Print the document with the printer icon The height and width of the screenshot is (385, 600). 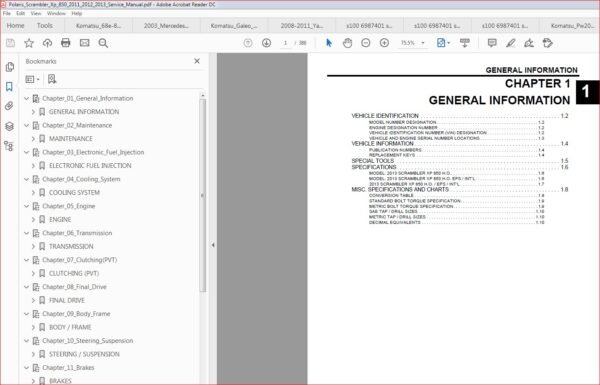[66, 43]
